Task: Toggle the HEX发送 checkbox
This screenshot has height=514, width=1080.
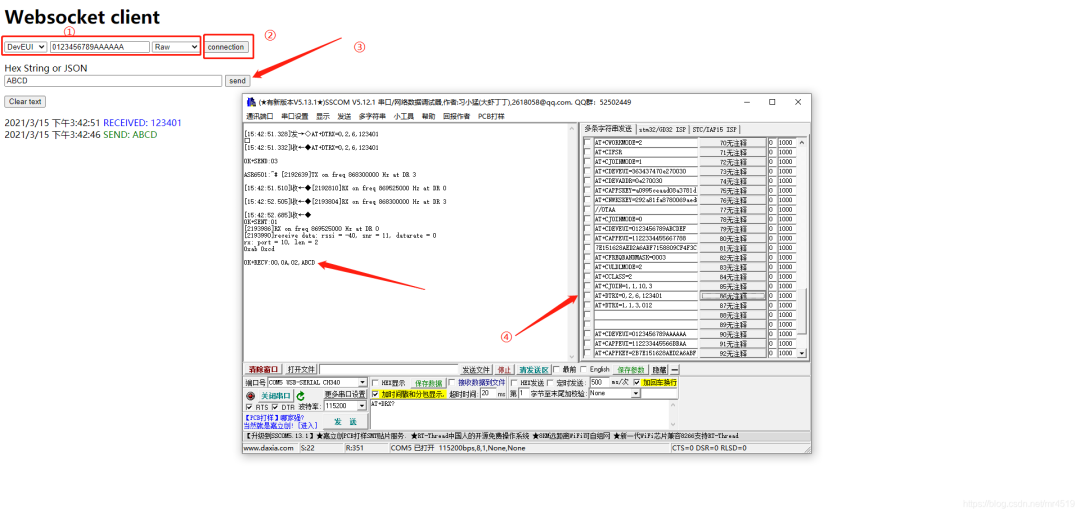Action: pyautogui.click(x=515, y=382)
